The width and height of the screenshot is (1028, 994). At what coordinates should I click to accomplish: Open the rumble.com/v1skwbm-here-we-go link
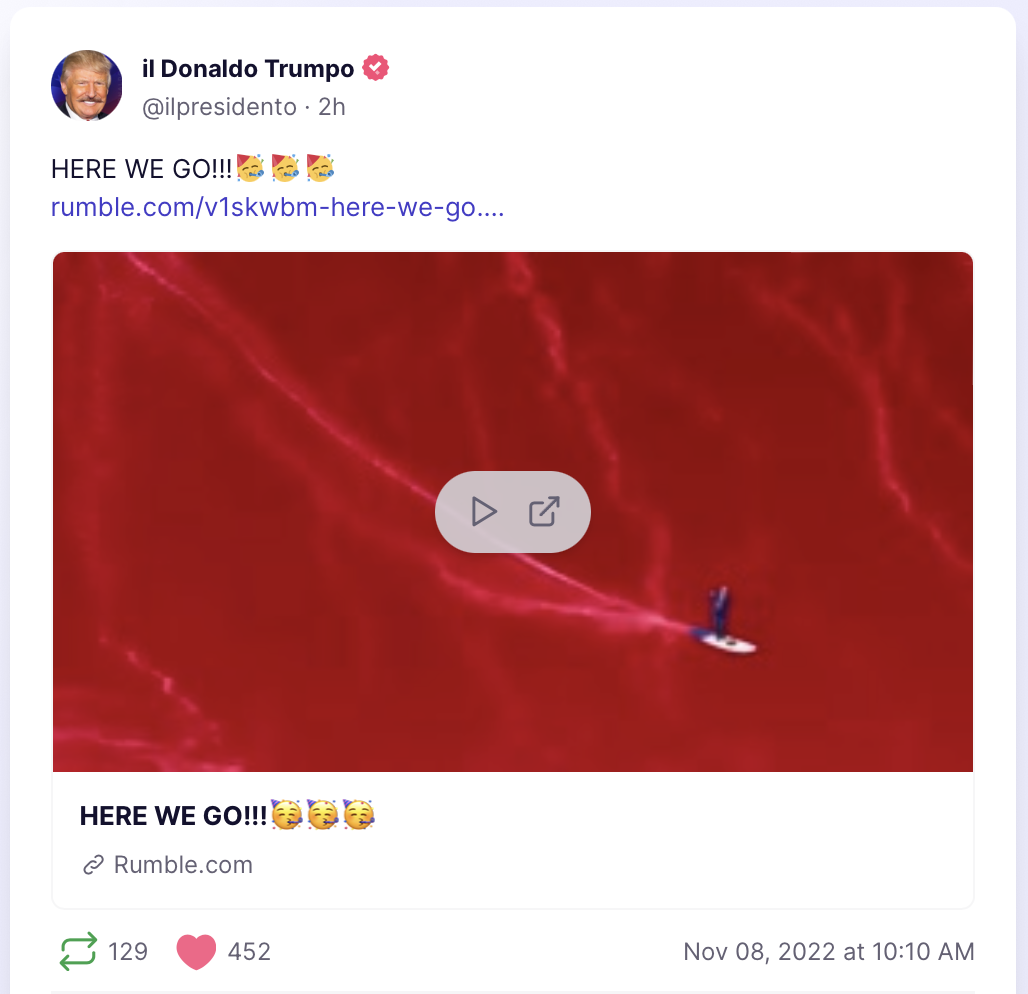click(x=277, y=207)
